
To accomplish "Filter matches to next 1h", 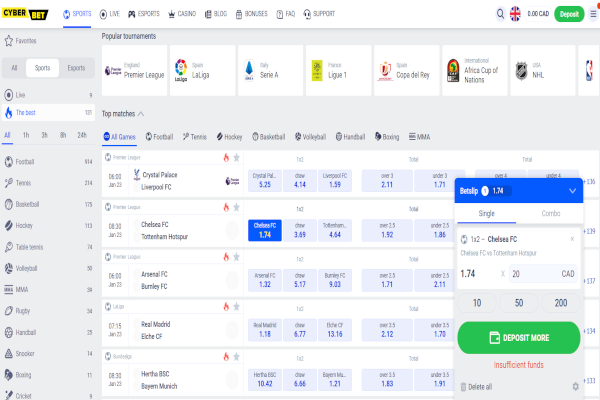I will [x=26, y=135].
